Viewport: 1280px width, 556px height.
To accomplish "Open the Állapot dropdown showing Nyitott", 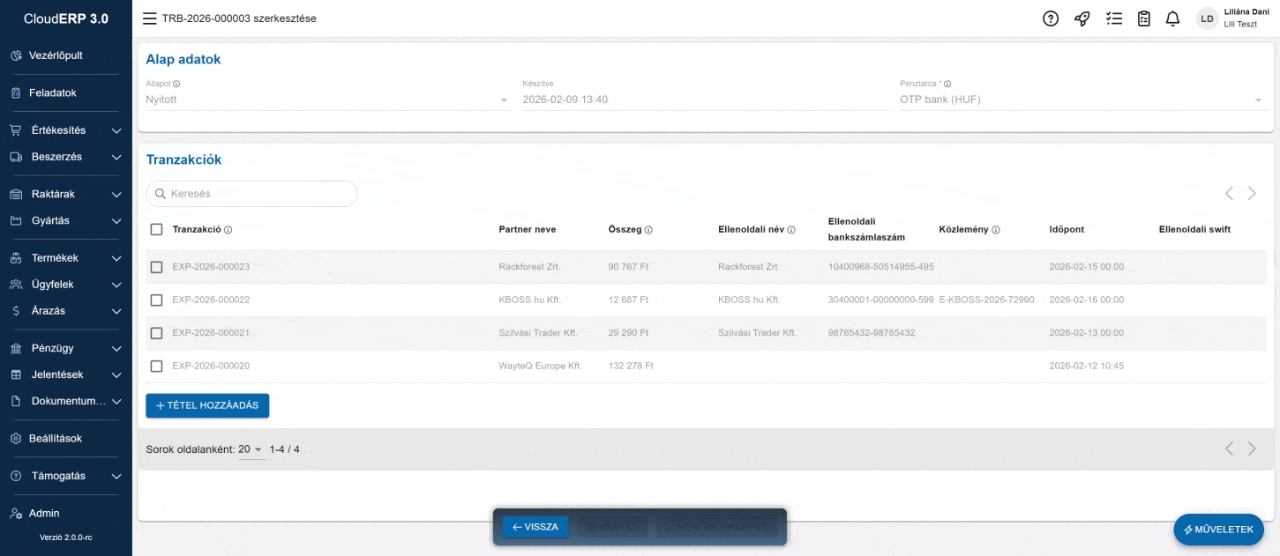I will tap(328, 100).
